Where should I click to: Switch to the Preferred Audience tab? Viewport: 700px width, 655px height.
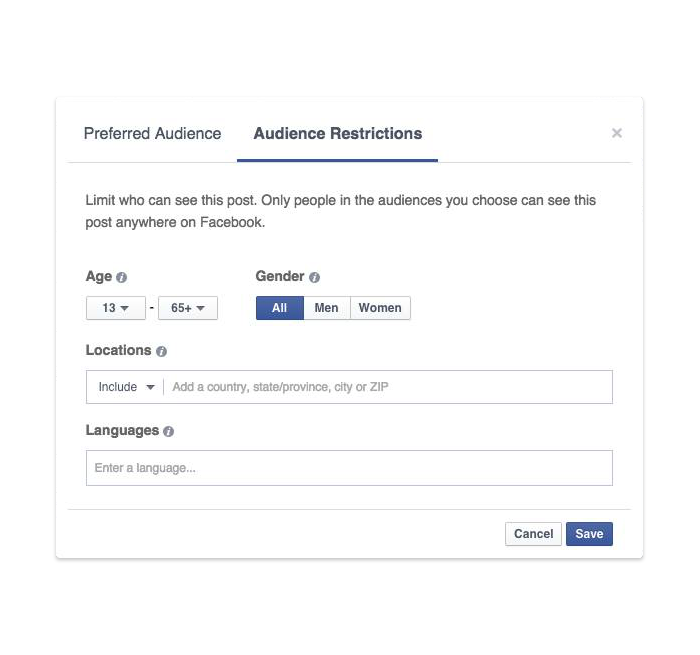pyautogui.click(x=153, y=134)
